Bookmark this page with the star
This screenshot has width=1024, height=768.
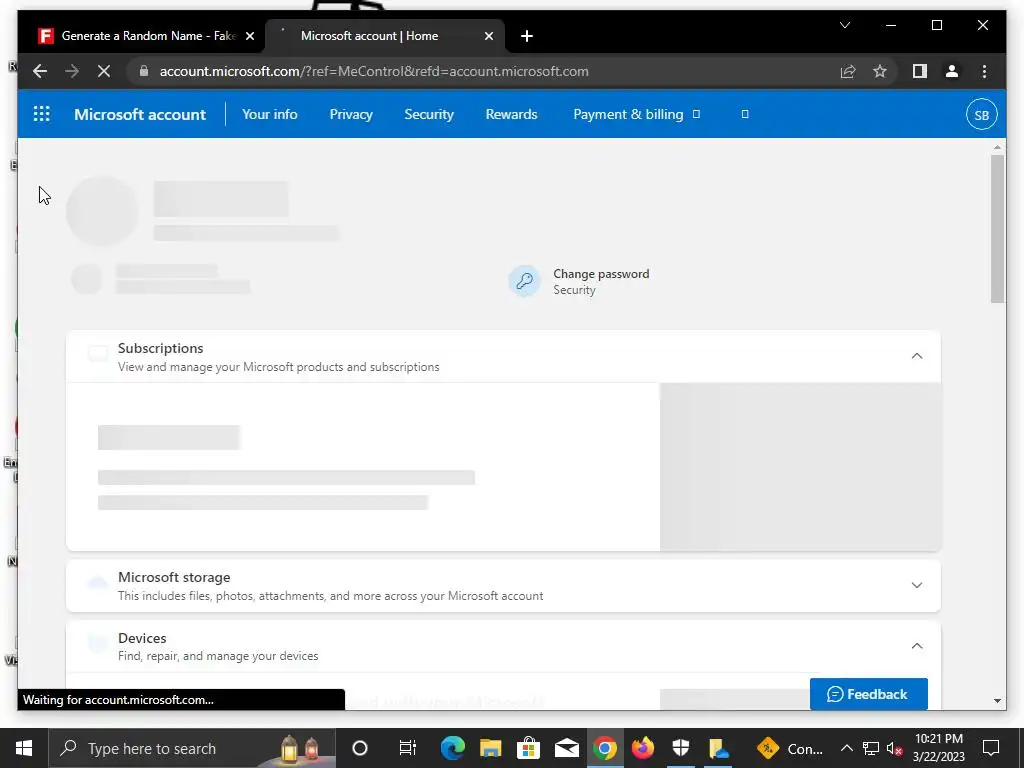[880, 71]
